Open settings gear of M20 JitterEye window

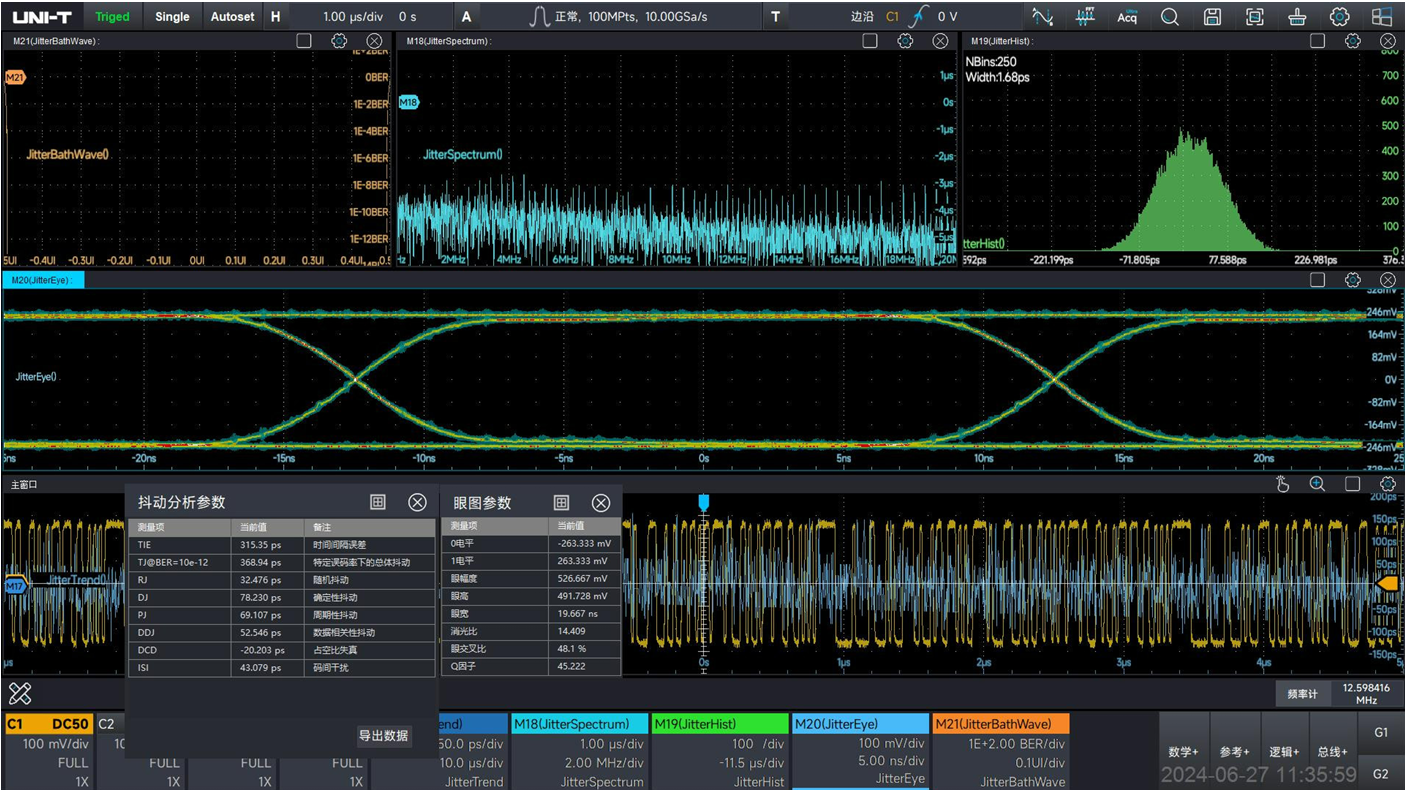(x=1353, y=280)
